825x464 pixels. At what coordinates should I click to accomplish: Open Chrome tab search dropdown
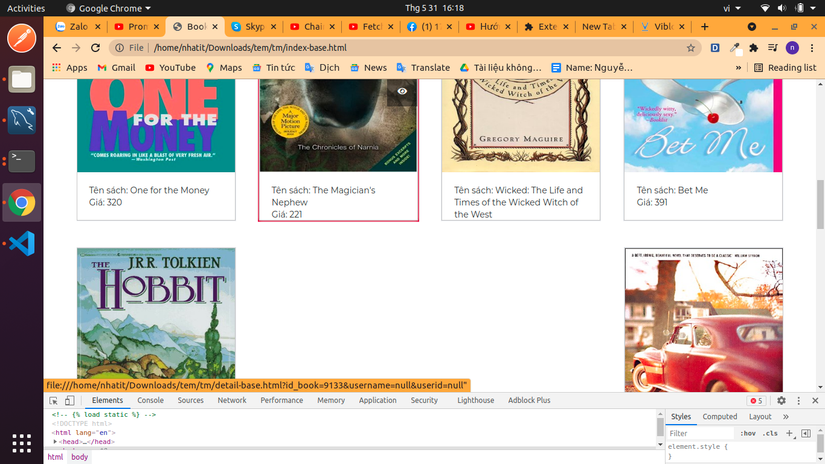point(752,26)
